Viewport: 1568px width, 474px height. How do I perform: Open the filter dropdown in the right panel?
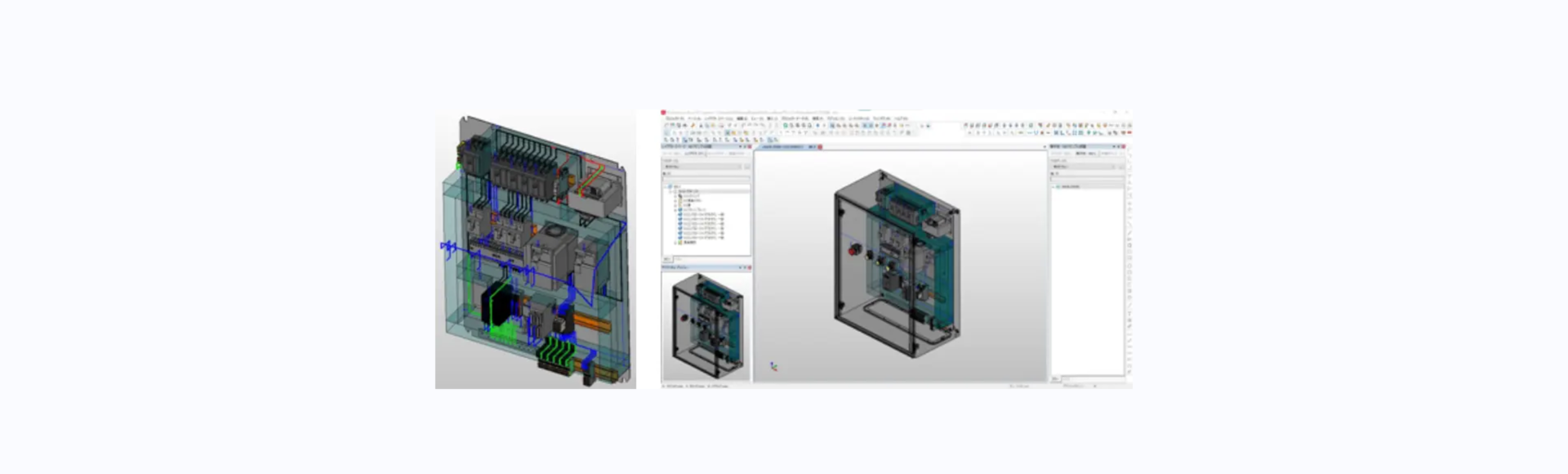click(1083, 167)
